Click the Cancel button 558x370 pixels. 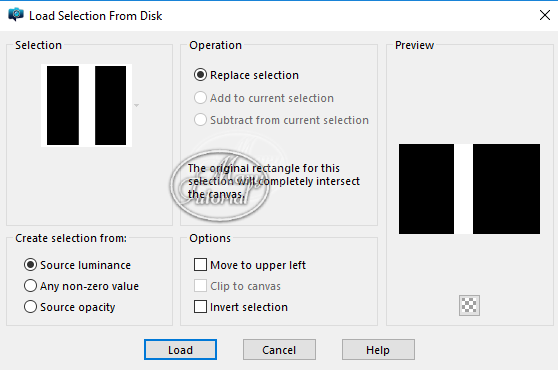tap(279, 350)
